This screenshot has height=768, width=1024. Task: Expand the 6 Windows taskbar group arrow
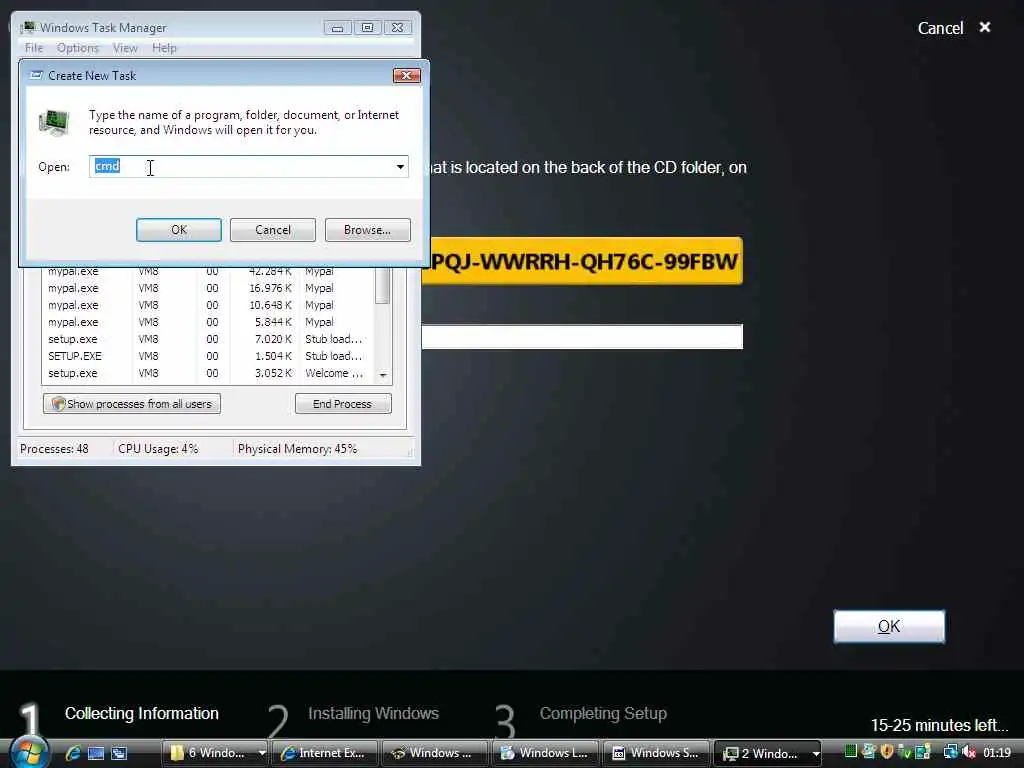click(x=262, y=753)
